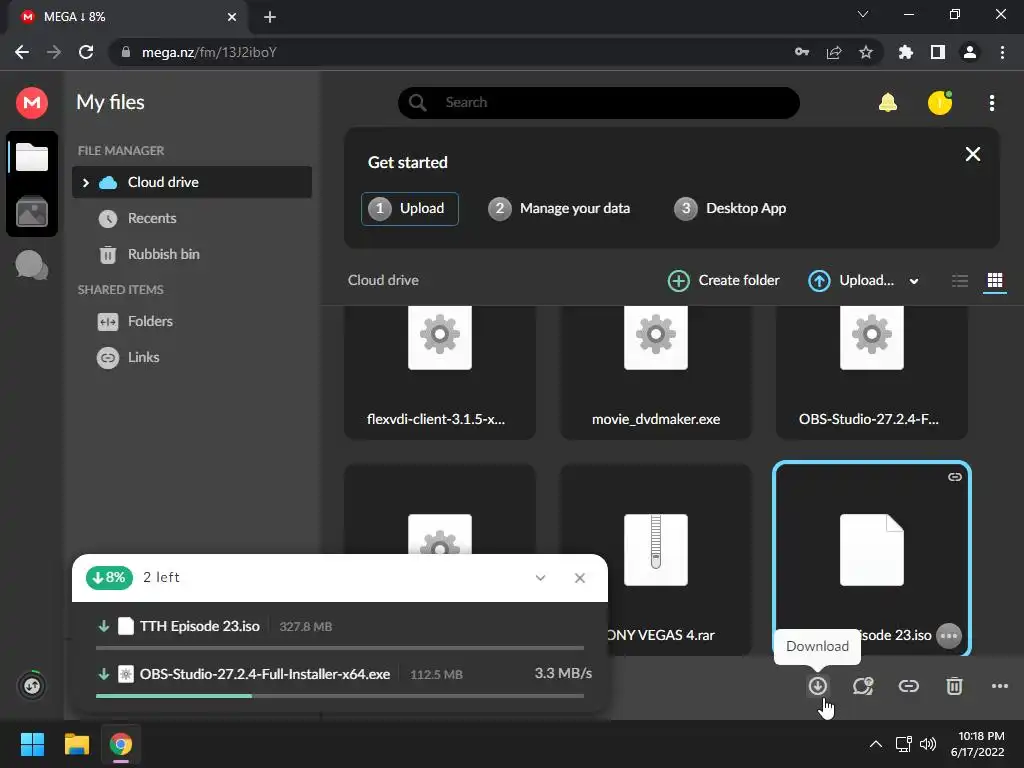
Task: Open the photos gallery sidebar icon
Action: 32,212
